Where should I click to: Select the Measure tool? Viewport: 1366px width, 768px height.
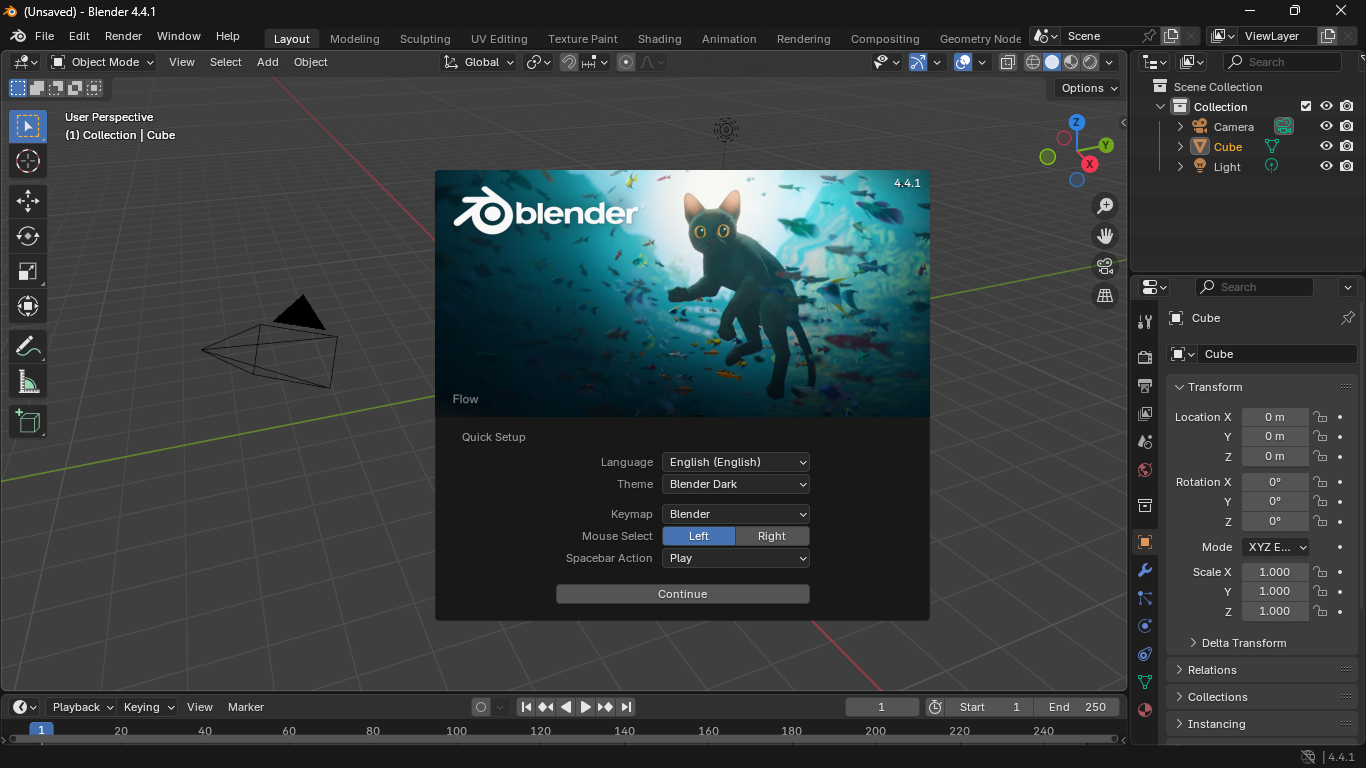click(x=28, y=382)
